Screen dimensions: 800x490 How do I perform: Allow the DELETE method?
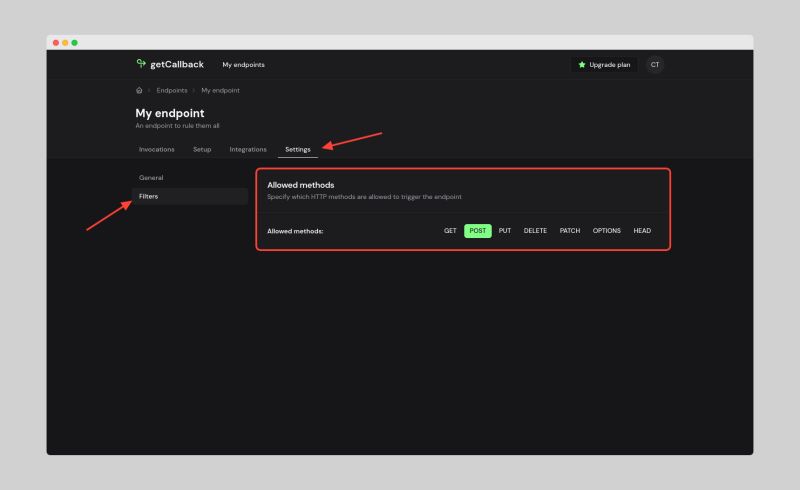[535, 231]
